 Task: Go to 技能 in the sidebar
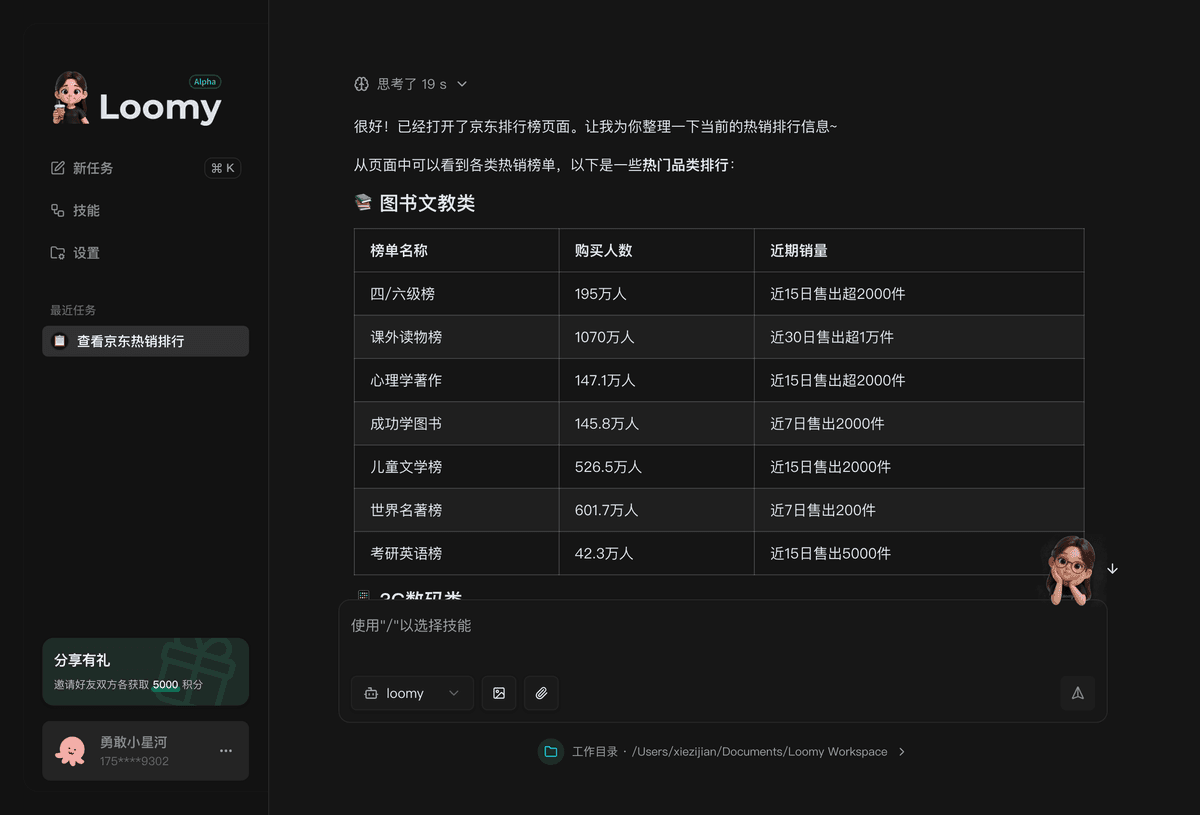pos(86,211)
